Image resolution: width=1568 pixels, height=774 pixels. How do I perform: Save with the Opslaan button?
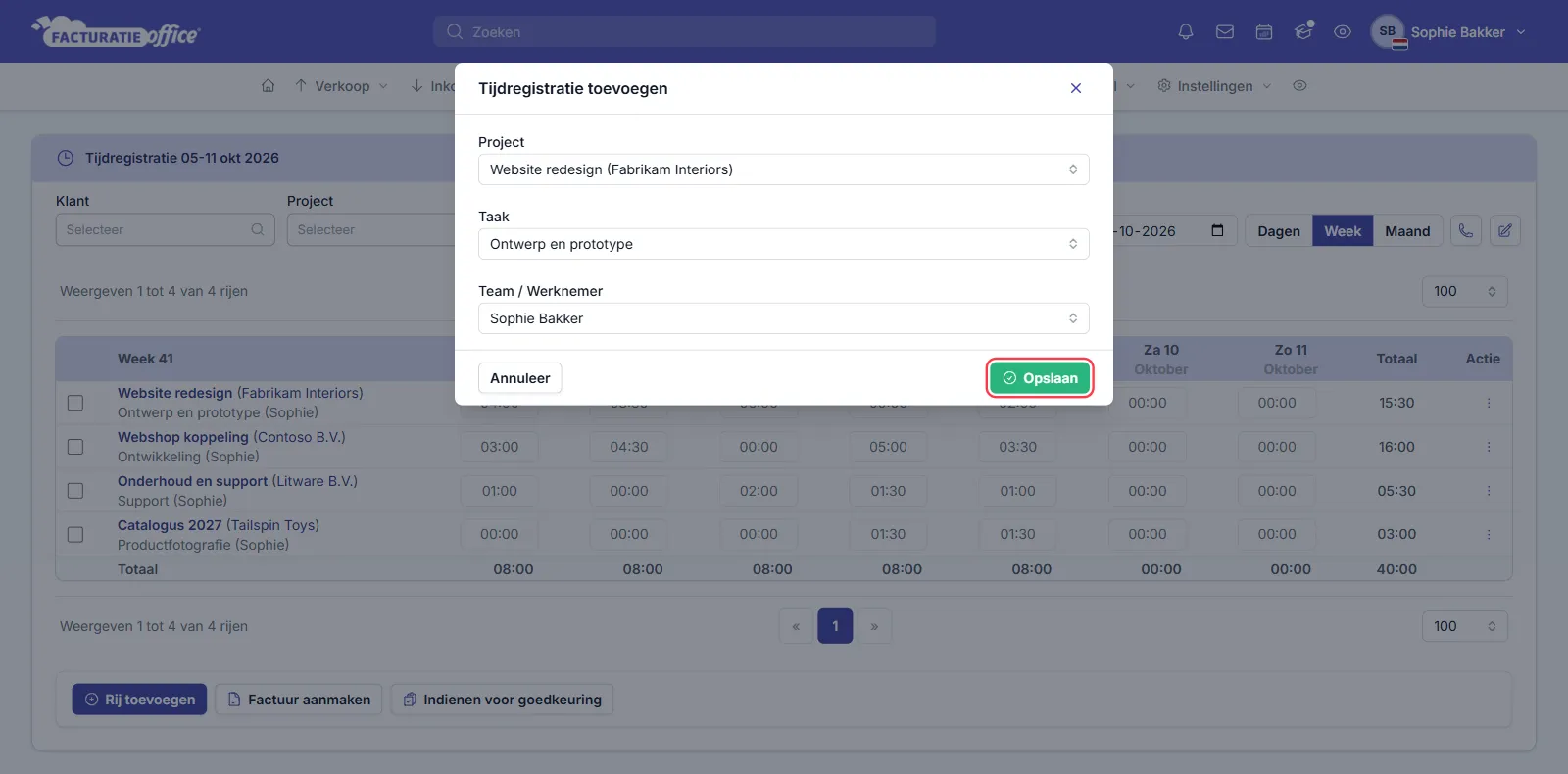point(1040,378)
